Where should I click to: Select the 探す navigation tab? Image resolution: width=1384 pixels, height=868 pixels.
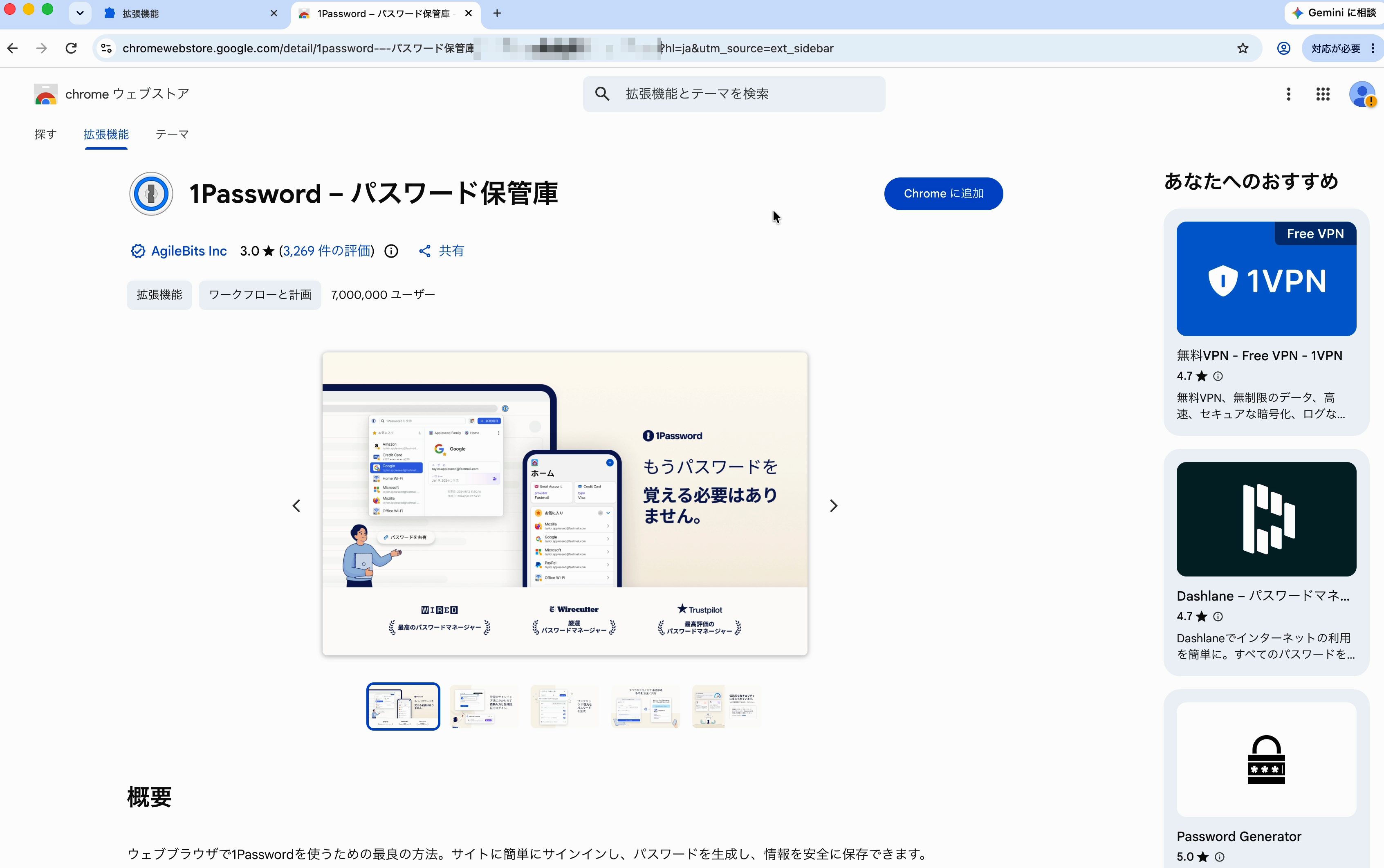tap(45, 135)
